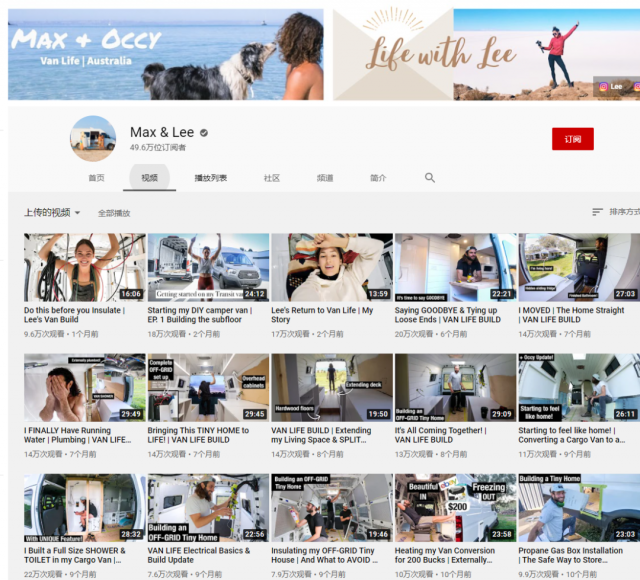Click title It's All Coming Together
Viewport: 640px width, 580px height.
pyautogui.click(x=440, y=435)
